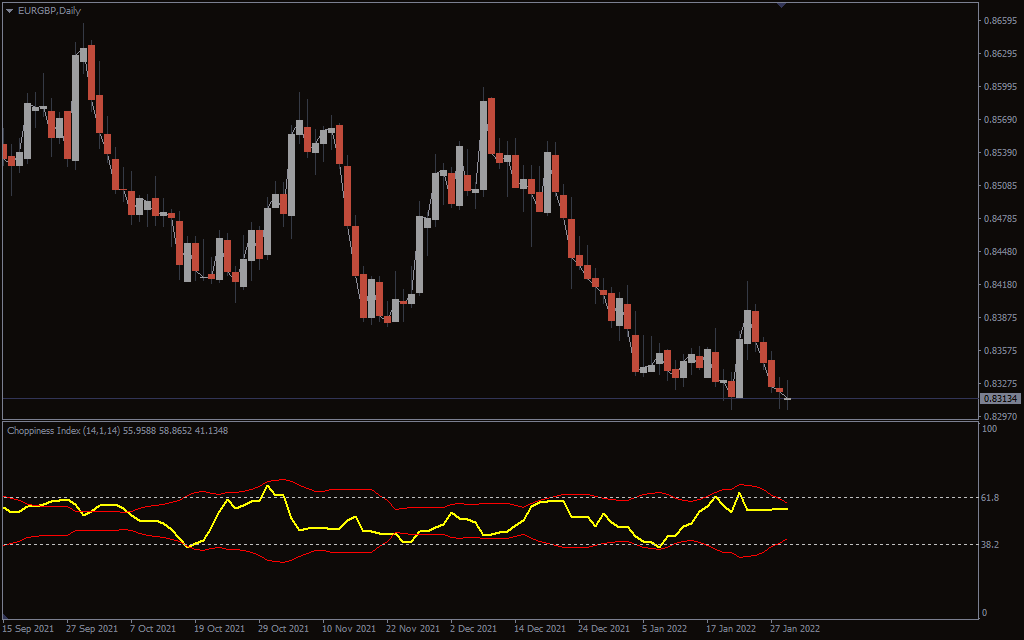This screenshot has height=640, width=1024.
Task: Click the 5 Jan 2022 date label
Action: point(665,629)
